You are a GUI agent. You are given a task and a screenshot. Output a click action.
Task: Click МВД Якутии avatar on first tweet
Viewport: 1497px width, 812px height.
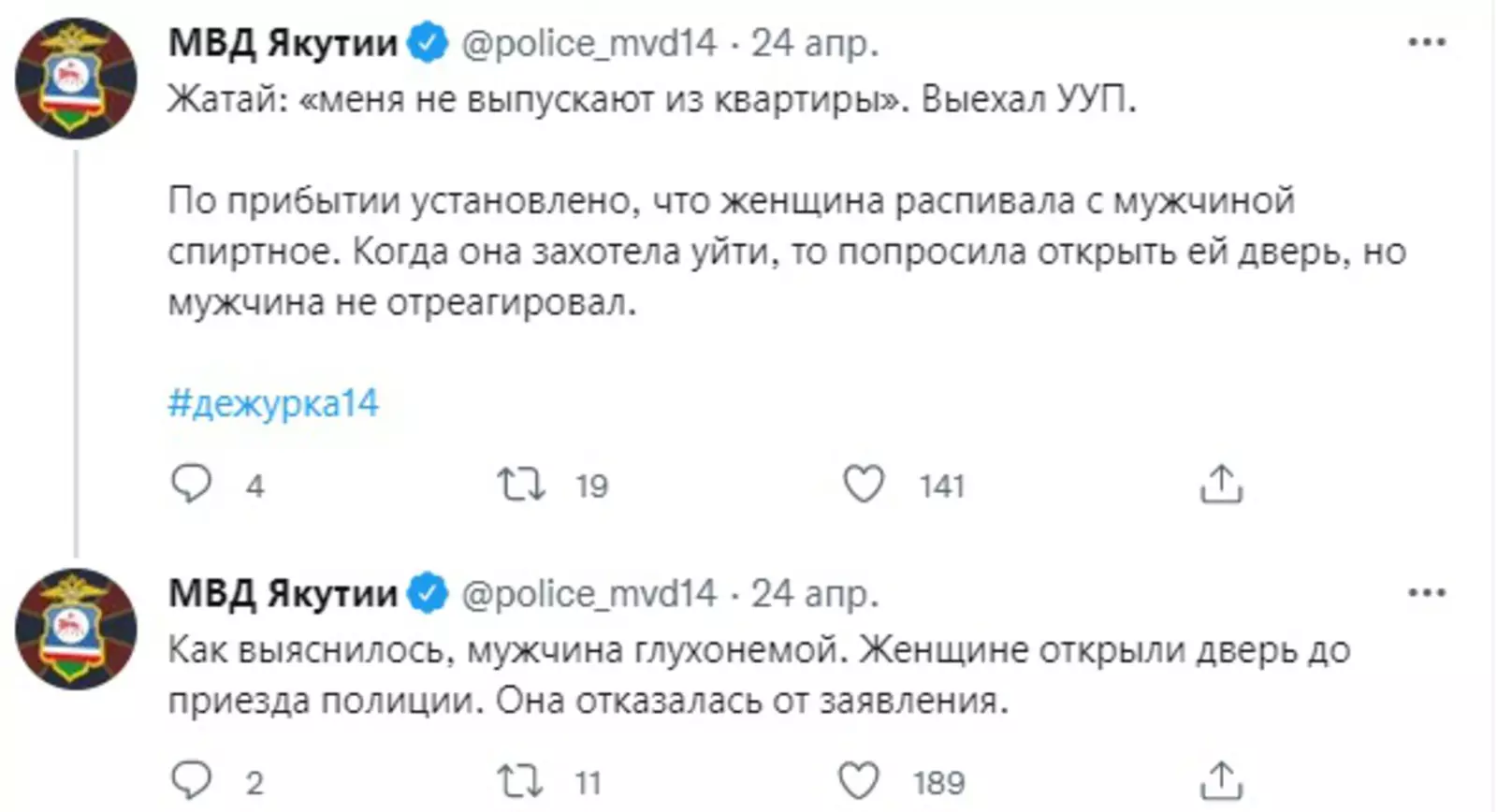click(x=77, y=79)
